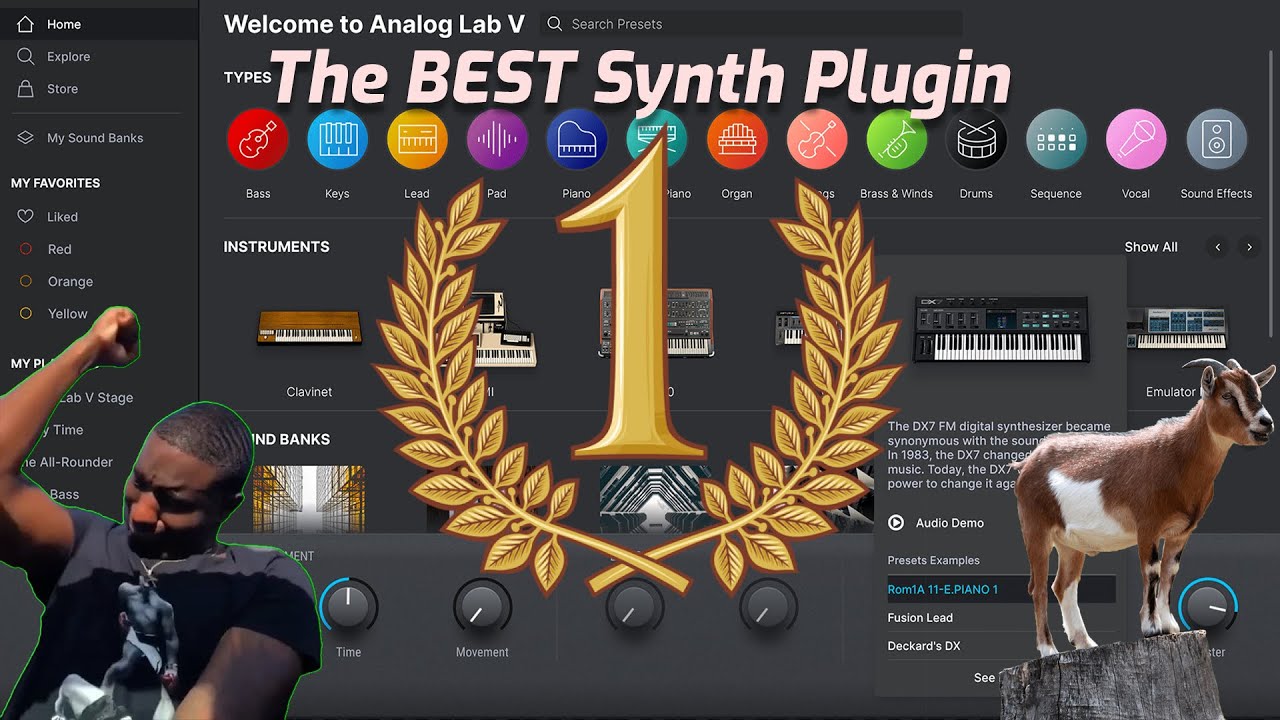1280x720 pixels.
Task: Select the Pad type icon
Action: [497, 139]
